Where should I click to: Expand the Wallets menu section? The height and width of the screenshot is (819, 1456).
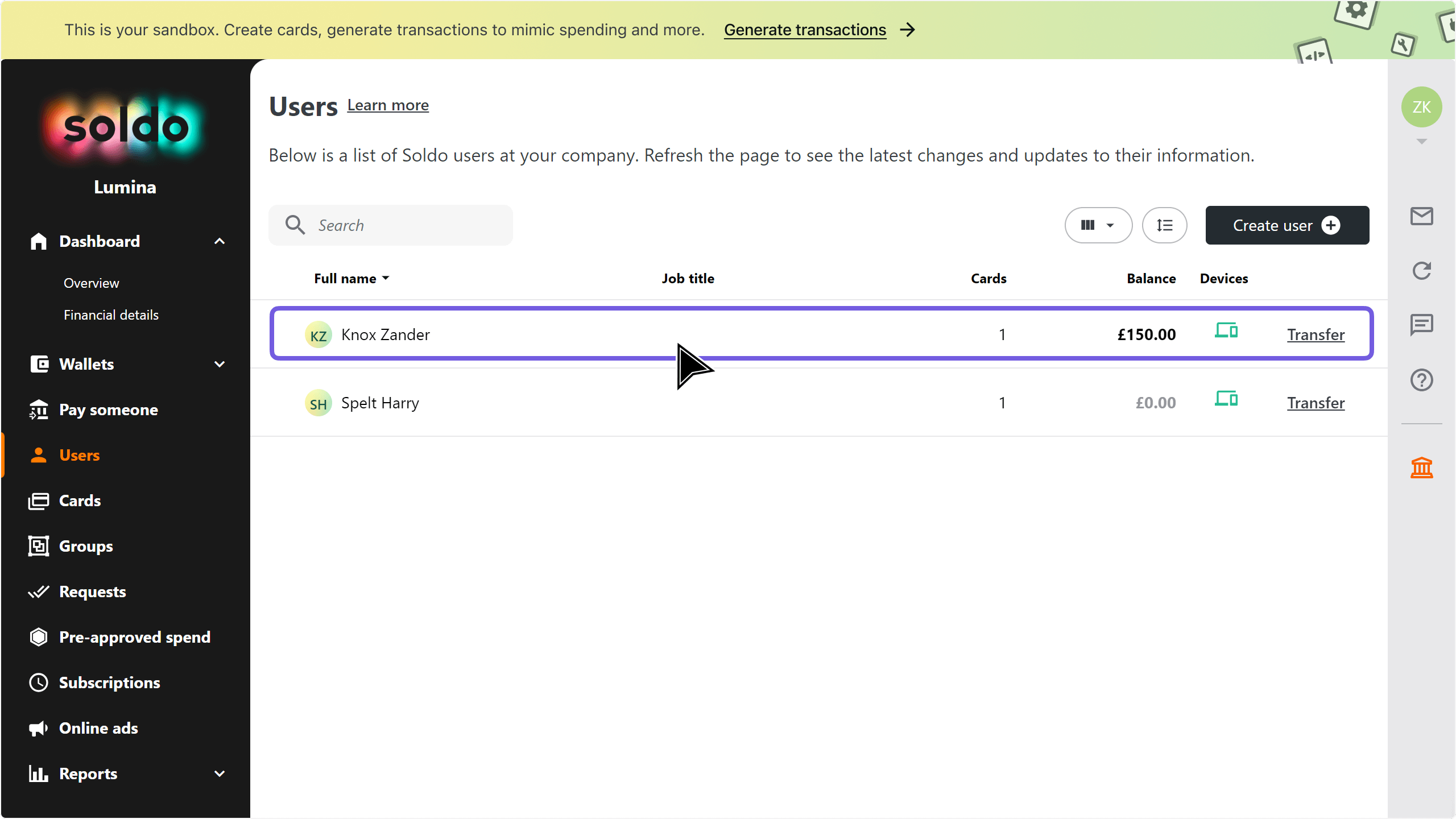coord(220,364)
